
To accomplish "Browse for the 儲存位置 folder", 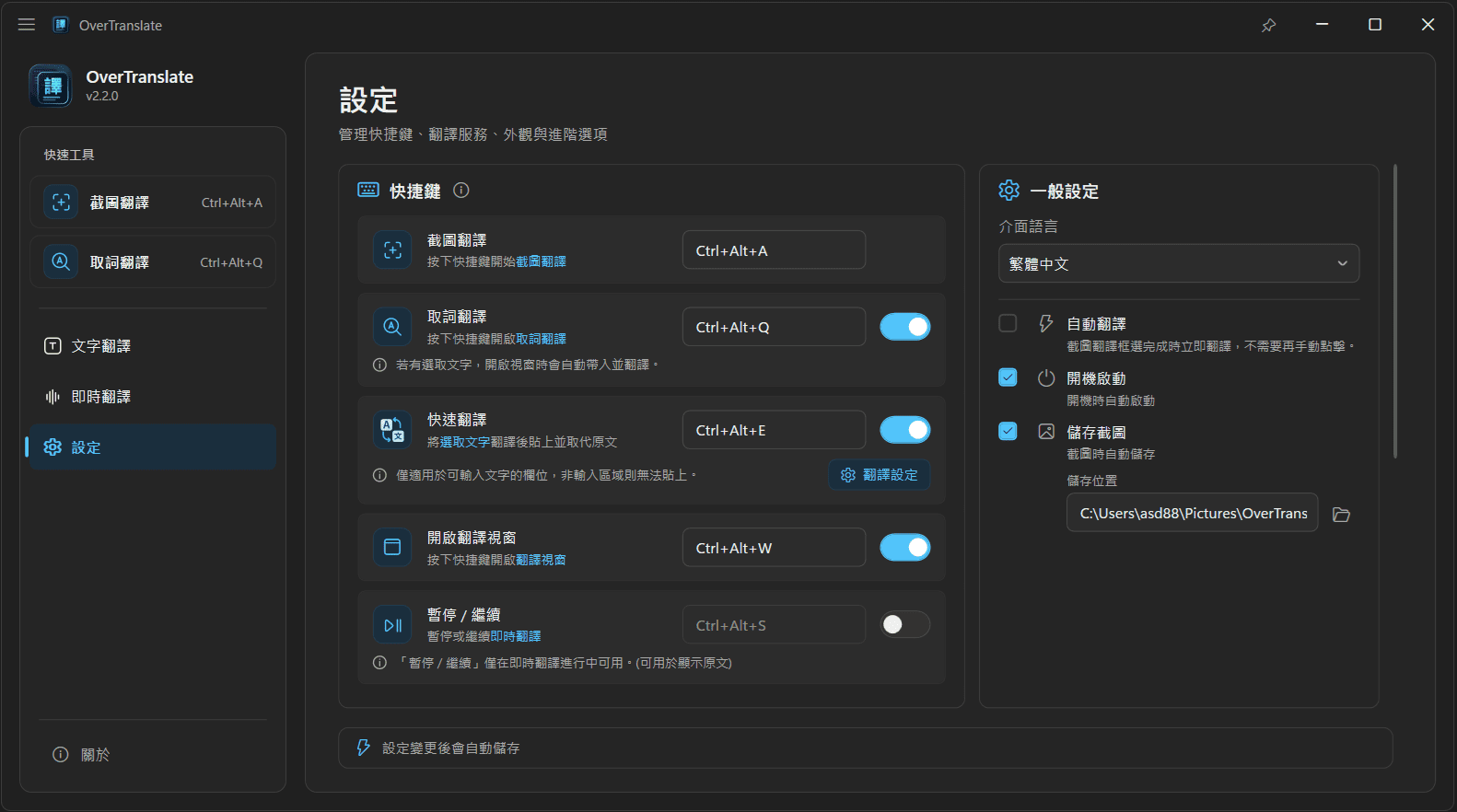I will (1341, 515).
